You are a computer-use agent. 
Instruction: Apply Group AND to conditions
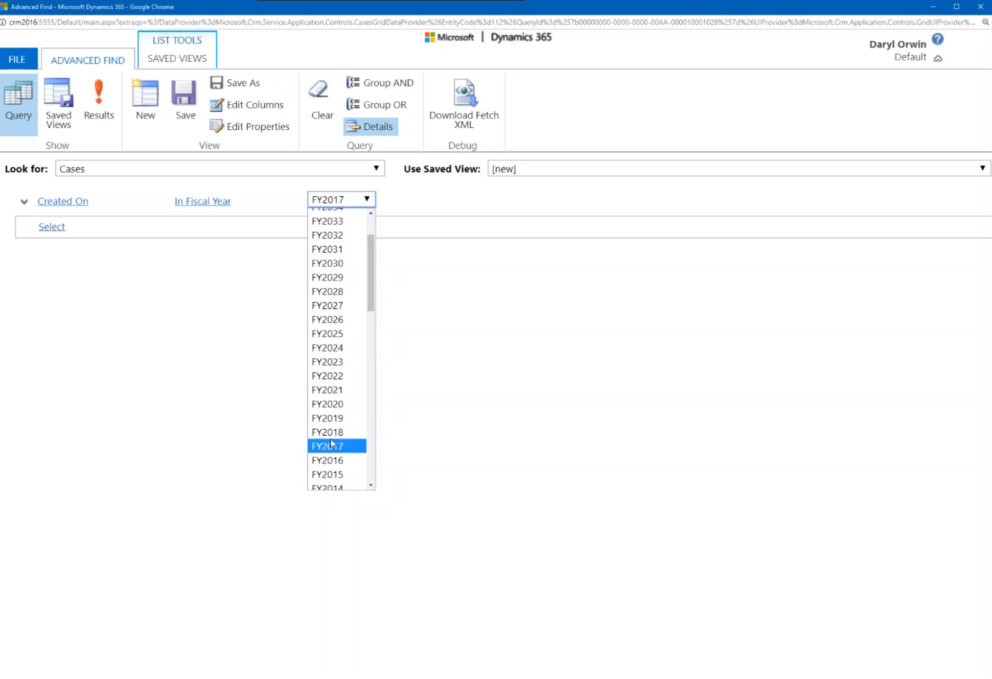380,83
